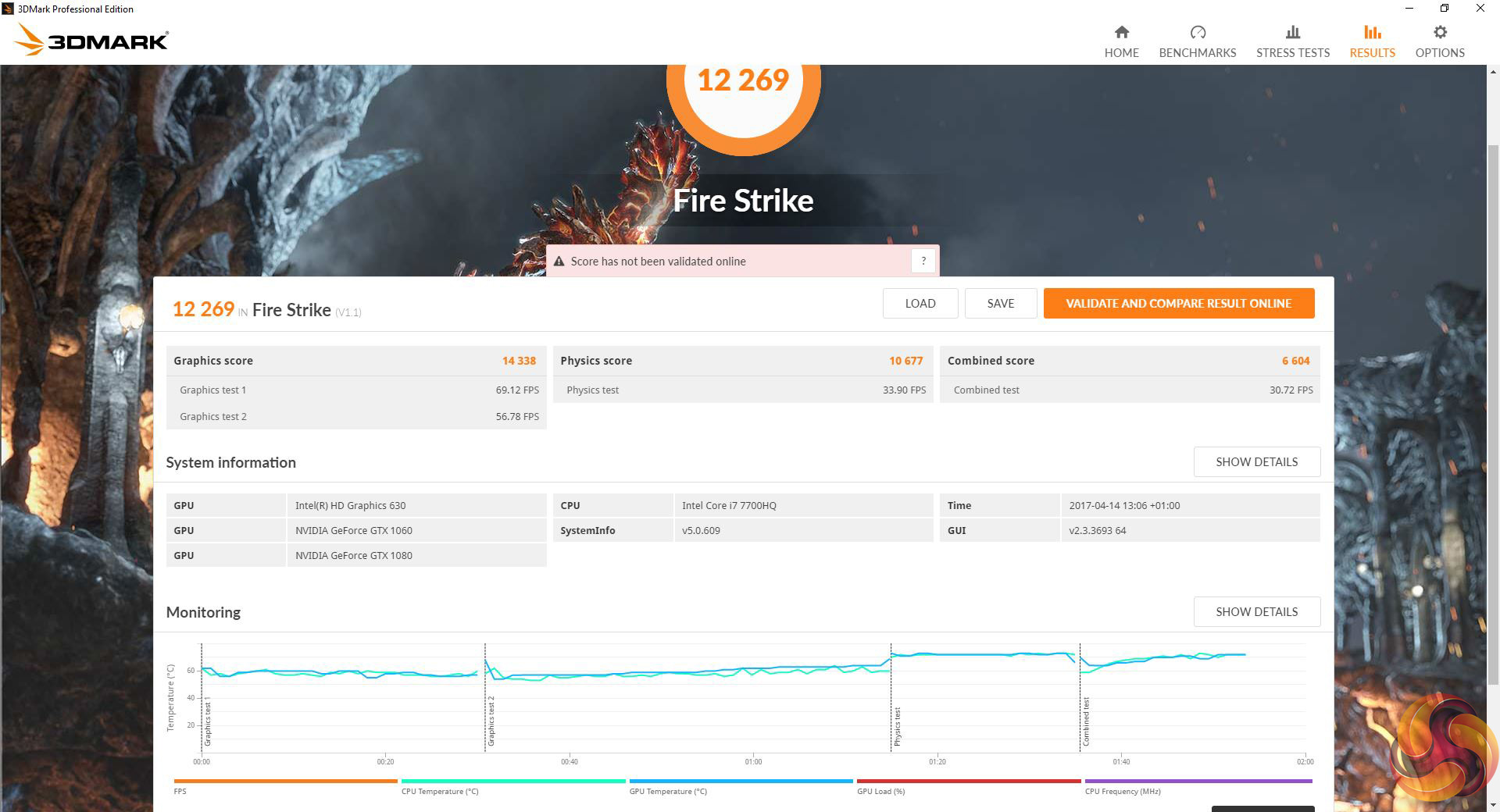Switch to the BENCHMARKS tab label
Screen dimensions: 1500x812
[1198, 53]
